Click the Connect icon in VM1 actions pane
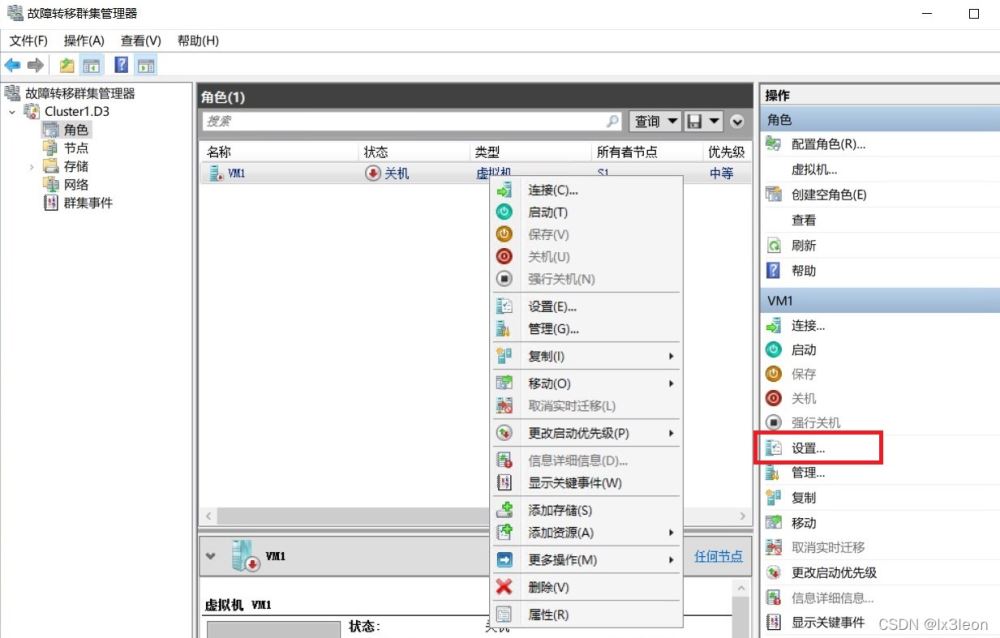Image resolution: width=1000 pixels, height=638 pixels. click(x=773, y=325)
